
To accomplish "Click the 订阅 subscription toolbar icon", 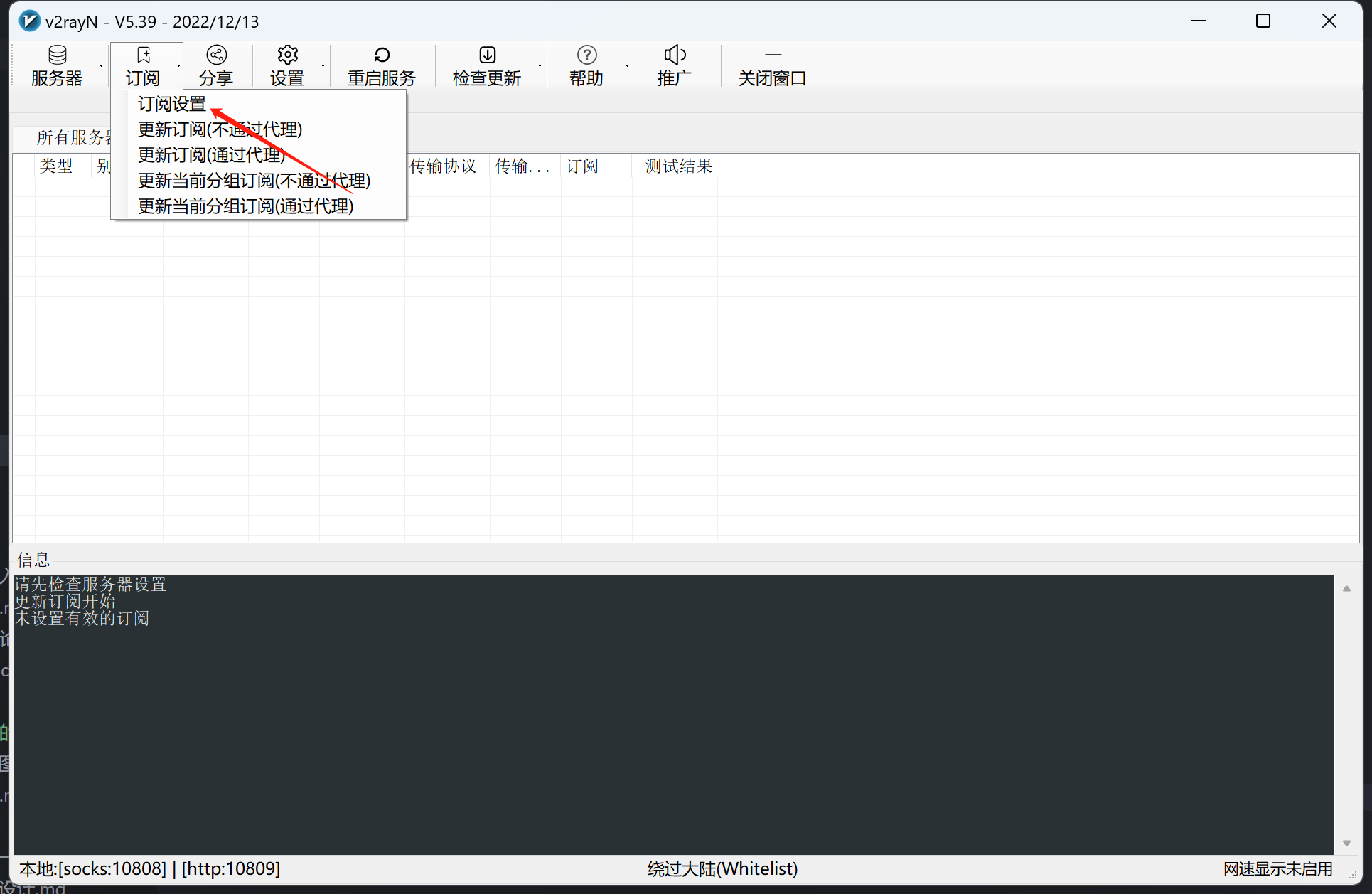I will click(x=144, y=55).
